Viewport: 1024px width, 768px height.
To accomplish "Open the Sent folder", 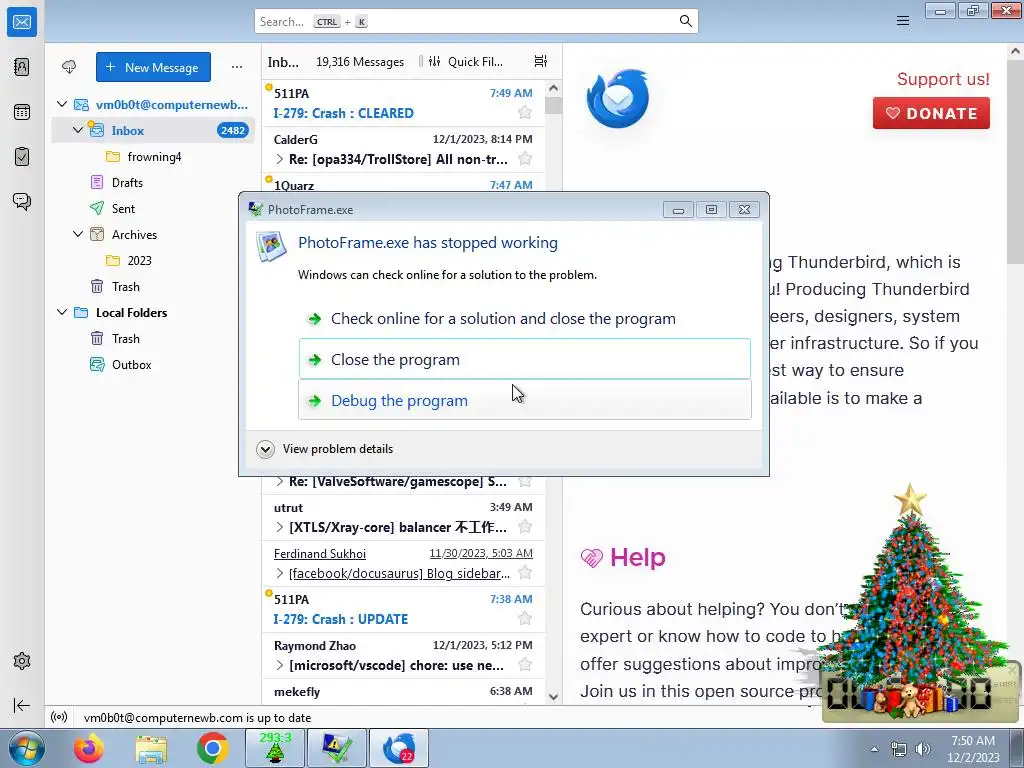I will coord(153,208).
